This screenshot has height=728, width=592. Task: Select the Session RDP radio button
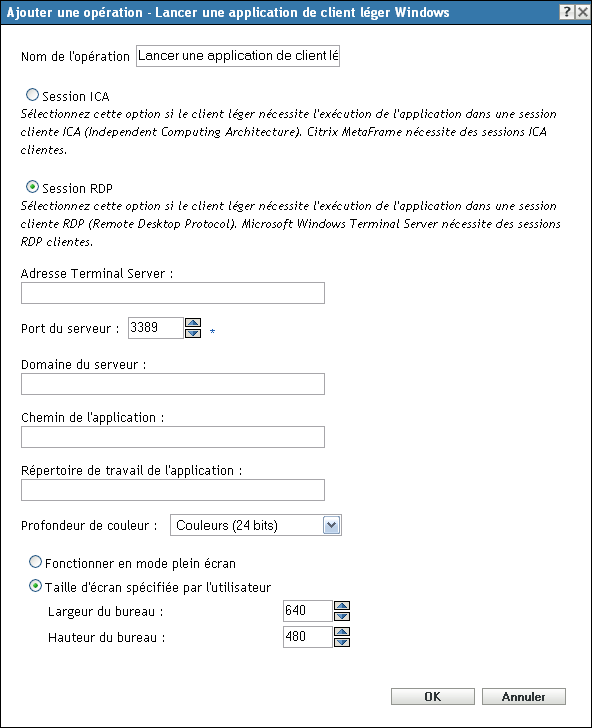pyautogui.click(x=32, y=187)
